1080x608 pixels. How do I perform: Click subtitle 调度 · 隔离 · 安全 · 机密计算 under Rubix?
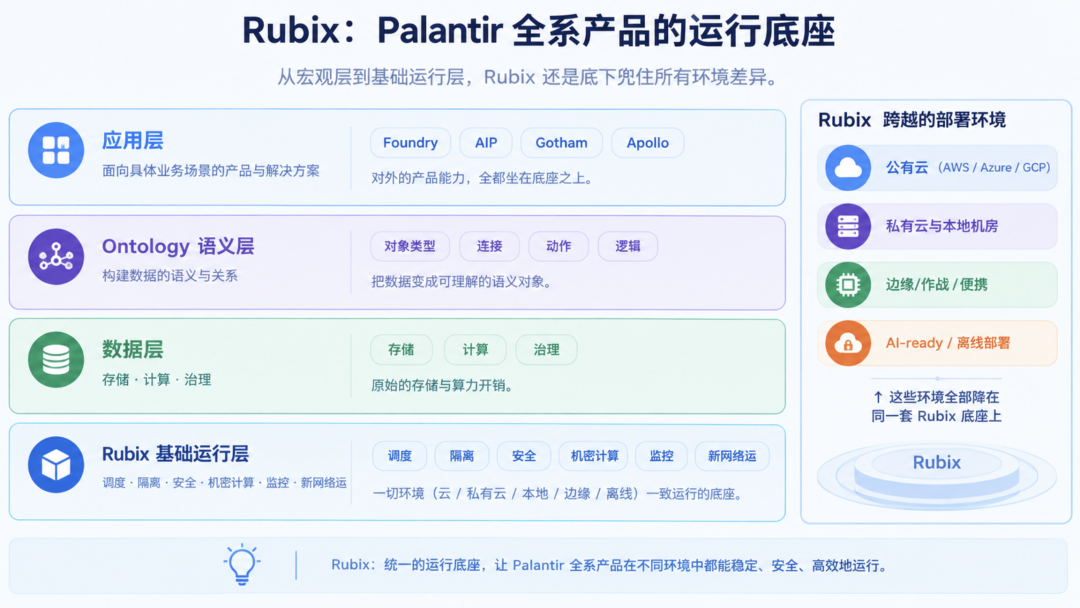pyautogui.click(x=225, y=483)
